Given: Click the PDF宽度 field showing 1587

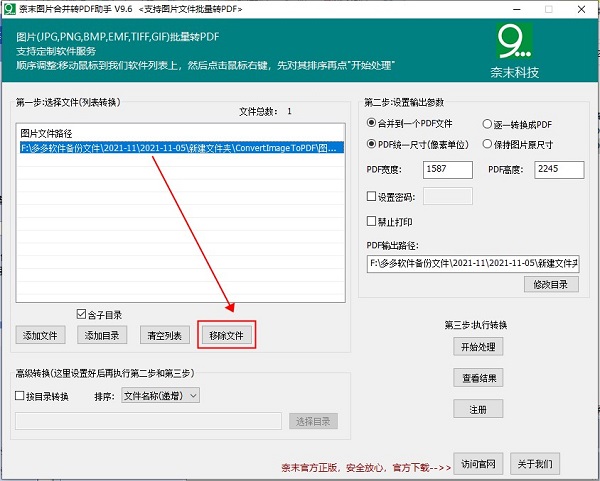Looking at the screenshot, I should pyautogui.click(x=448, y=169).
